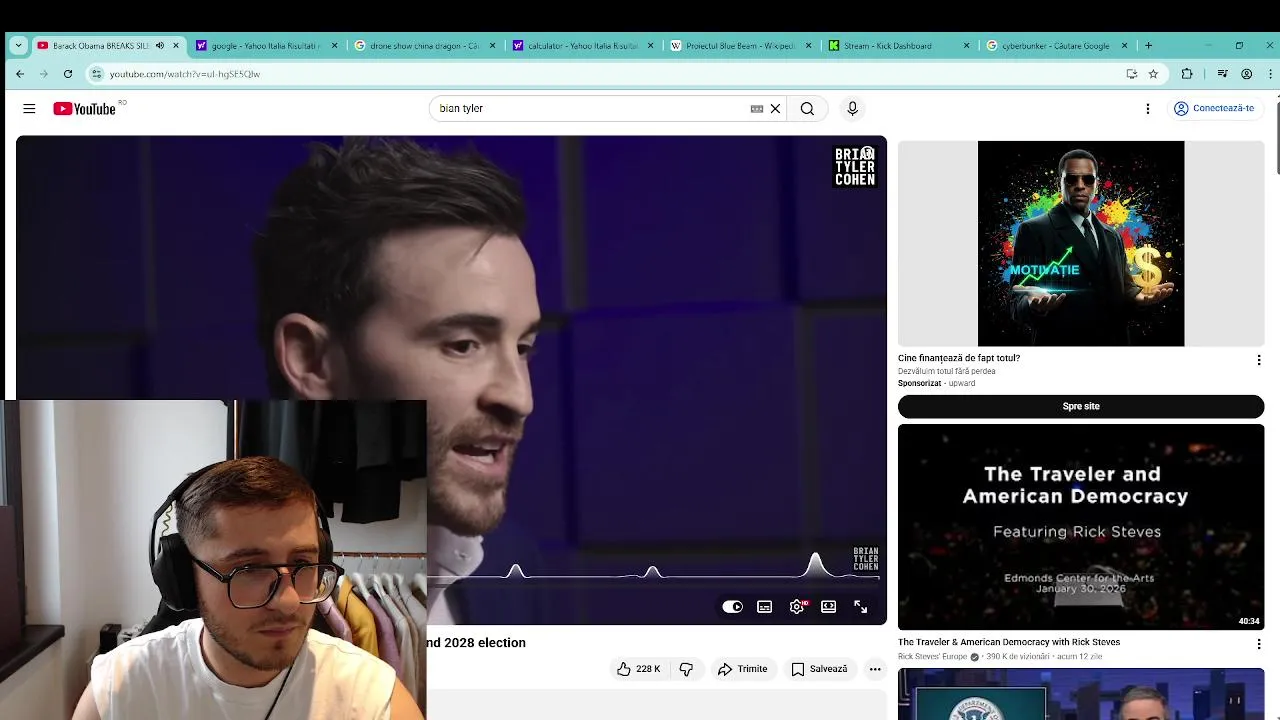1280x720 pixels.
Task: Close the Stream Kick Dashboard tab
Action: [966, 45]
